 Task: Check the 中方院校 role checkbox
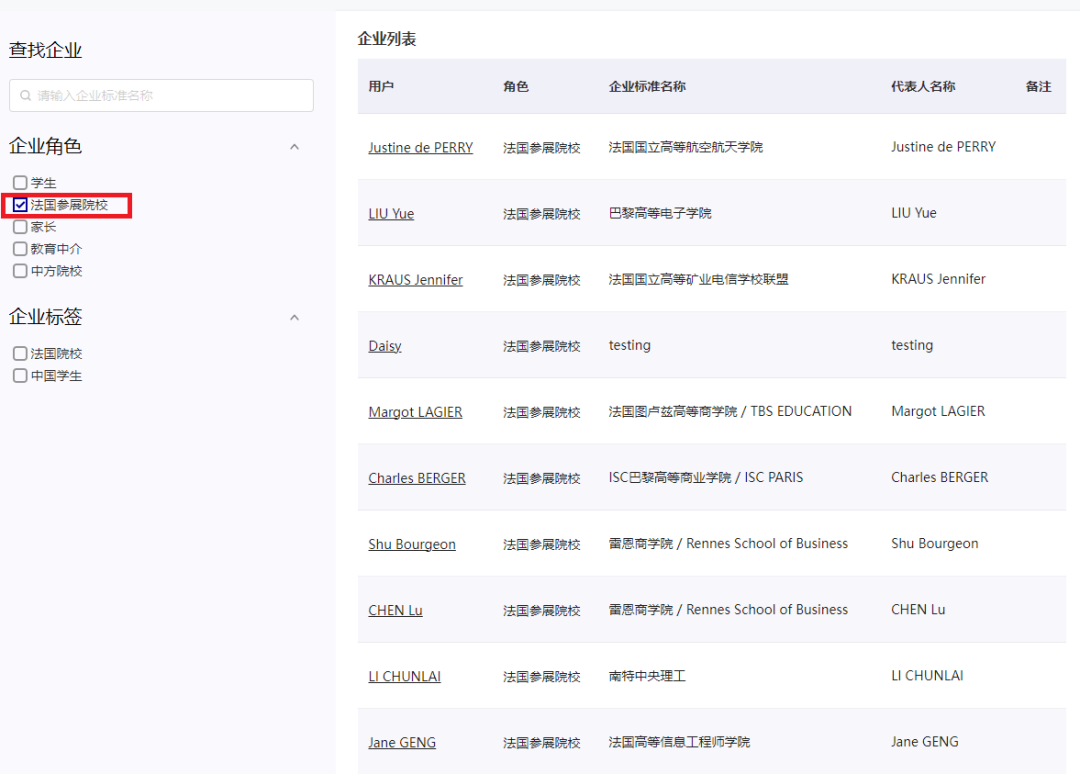(20, 271)
